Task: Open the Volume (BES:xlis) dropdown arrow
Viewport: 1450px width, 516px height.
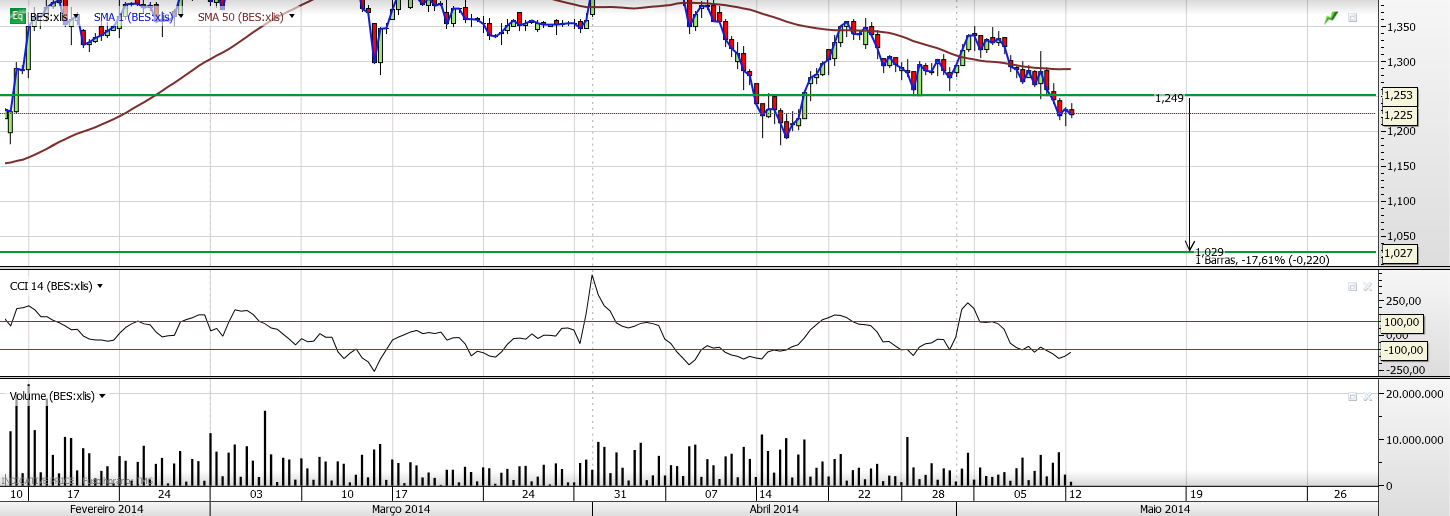Action: tap(102, 396)
